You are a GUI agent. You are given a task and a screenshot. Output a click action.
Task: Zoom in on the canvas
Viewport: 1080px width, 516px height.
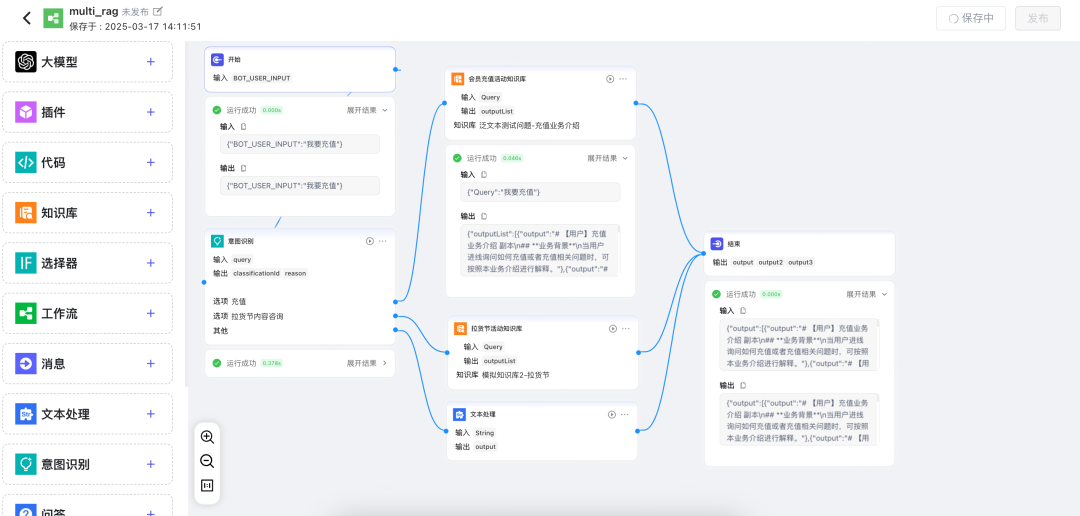(207, 437)
